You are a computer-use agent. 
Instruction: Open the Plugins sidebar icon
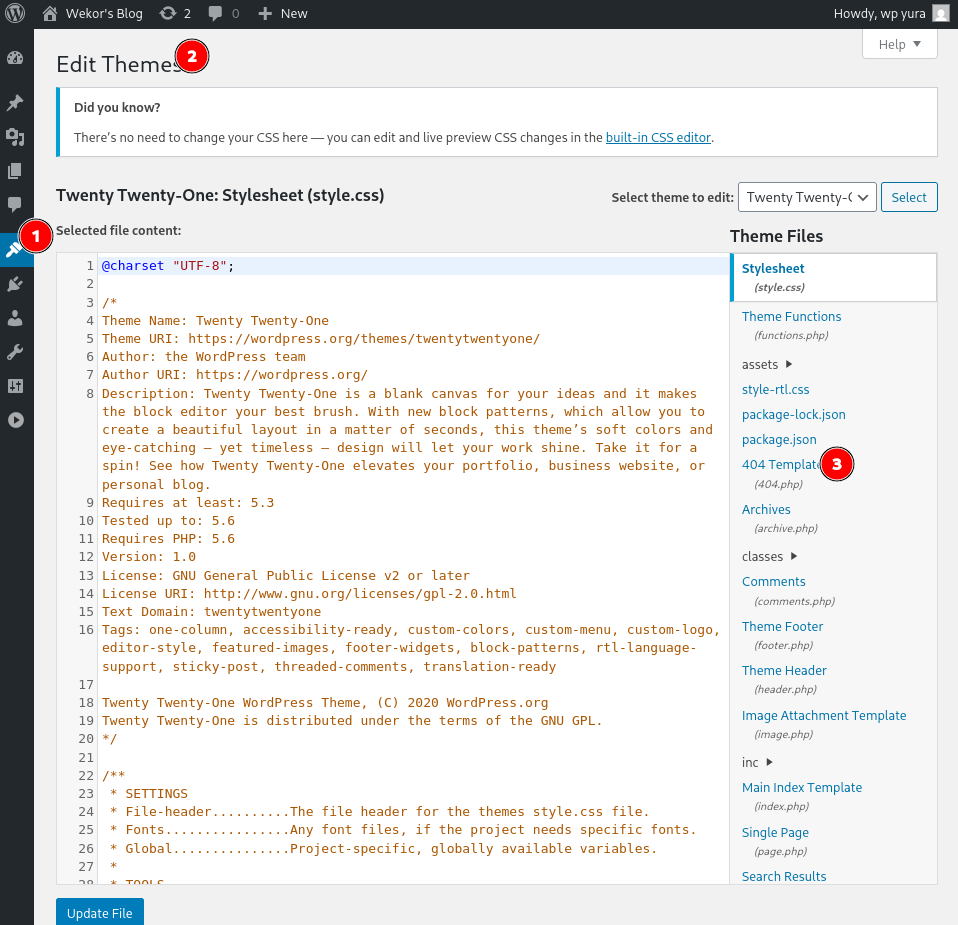coord(15,283)
